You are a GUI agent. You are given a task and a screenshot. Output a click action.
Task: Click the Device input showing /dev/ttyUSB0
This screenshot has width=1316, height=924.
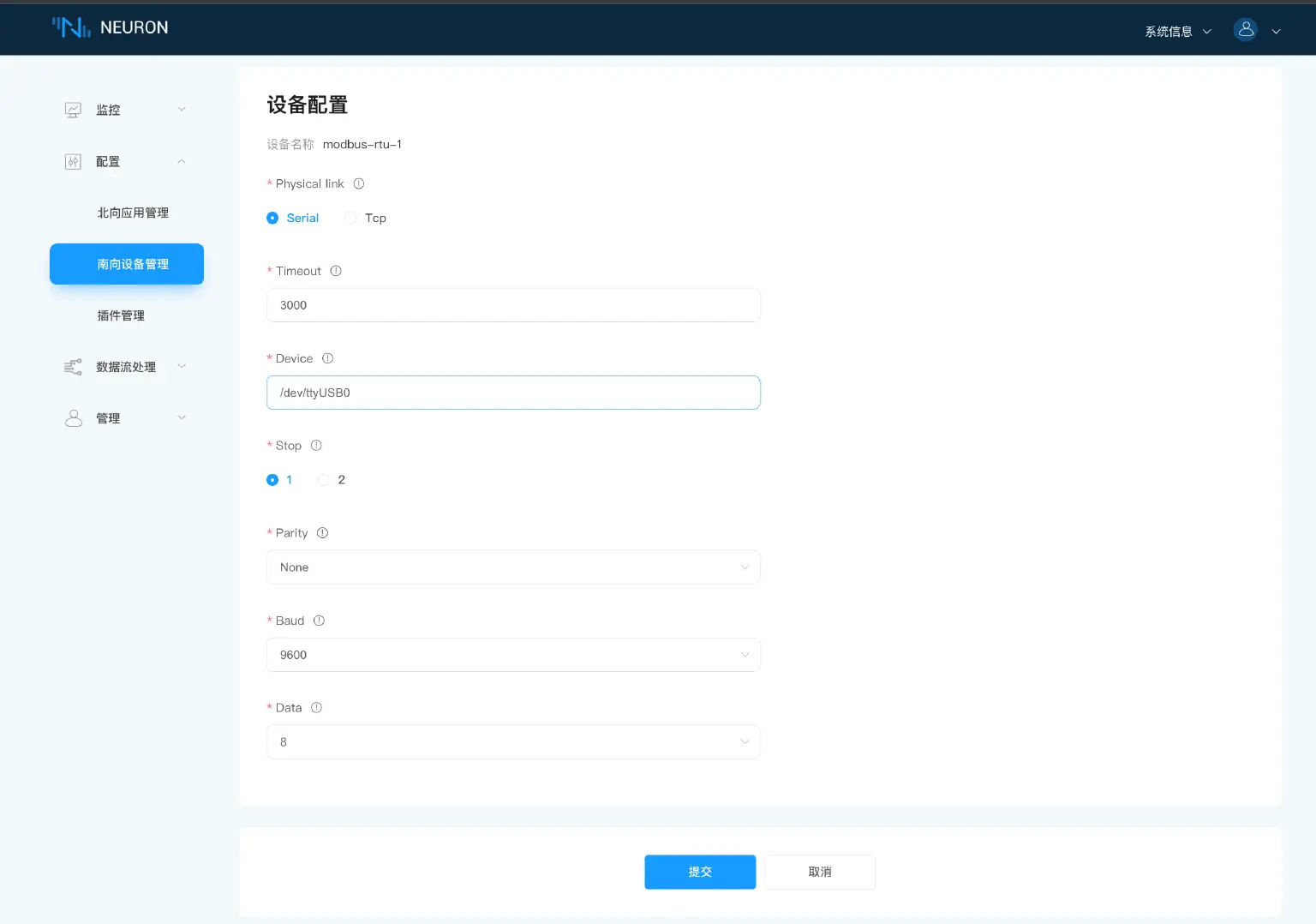click(512, 393)
